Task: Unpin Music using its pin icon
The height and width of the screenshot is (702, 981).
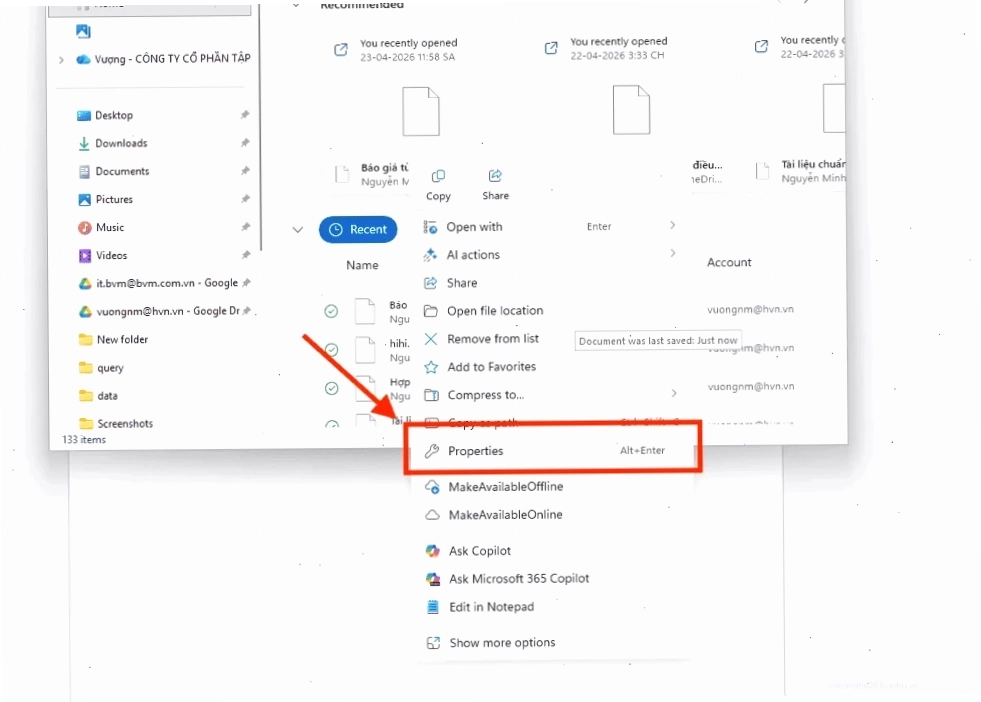Action: 245,226
